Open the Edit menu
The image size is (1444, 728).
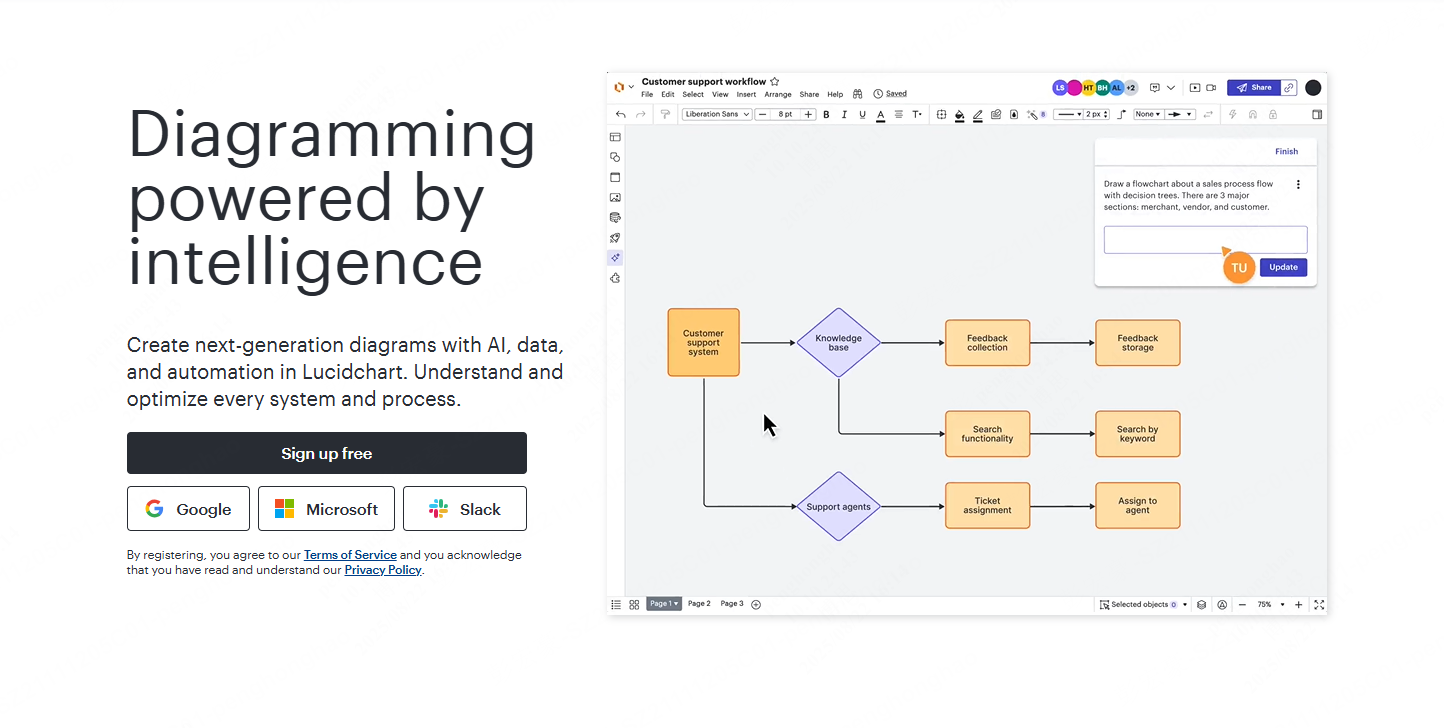pos(668,95)
